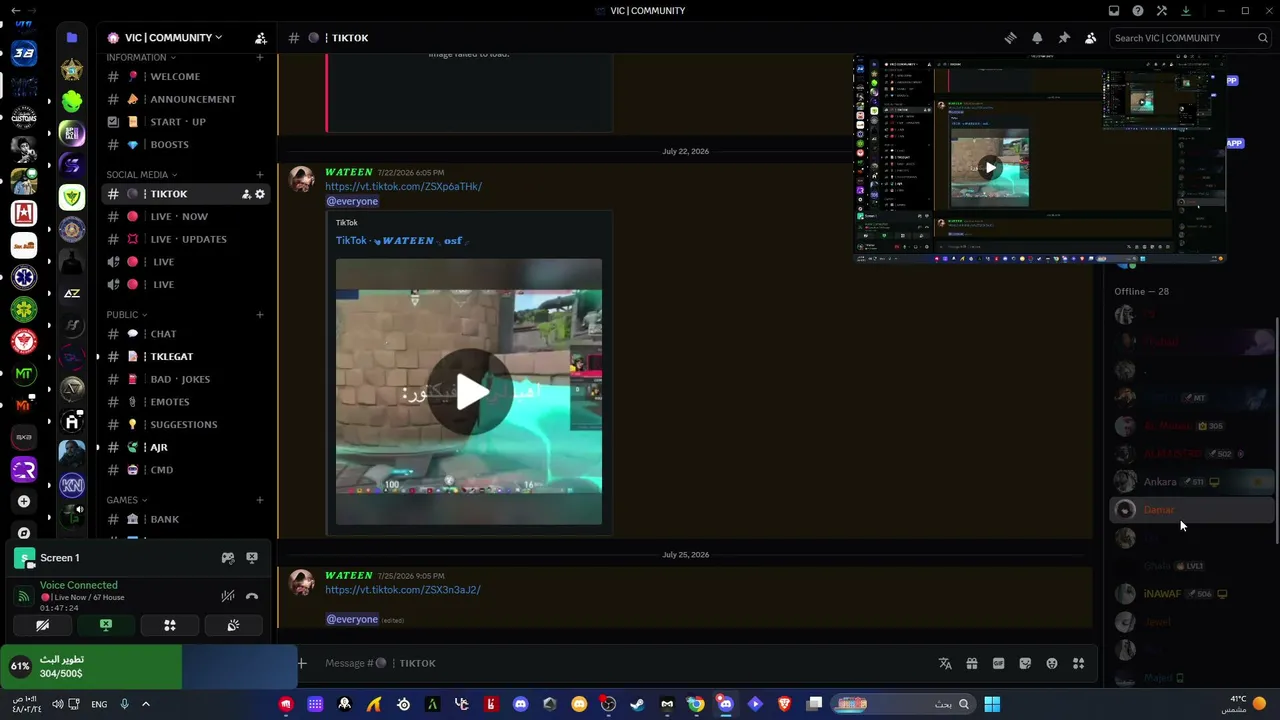
Task: Click the stream preview thumbnail
Action: 1040,160
